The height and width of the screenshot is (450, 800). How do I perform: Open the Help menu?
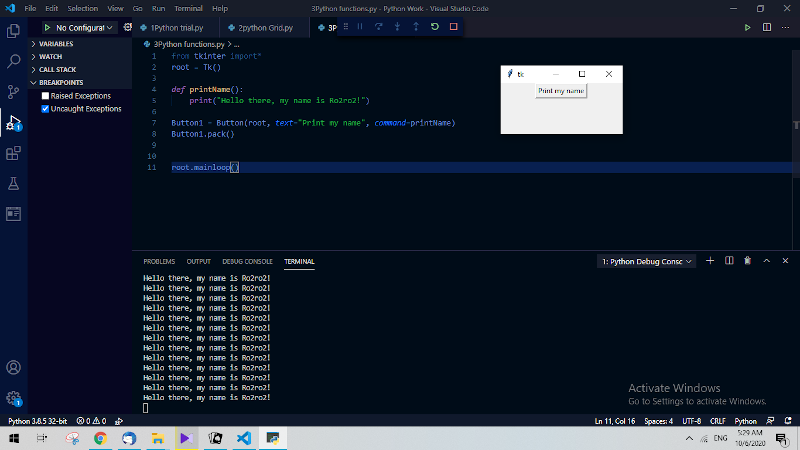pyautogui.click(x=220, y=9)
